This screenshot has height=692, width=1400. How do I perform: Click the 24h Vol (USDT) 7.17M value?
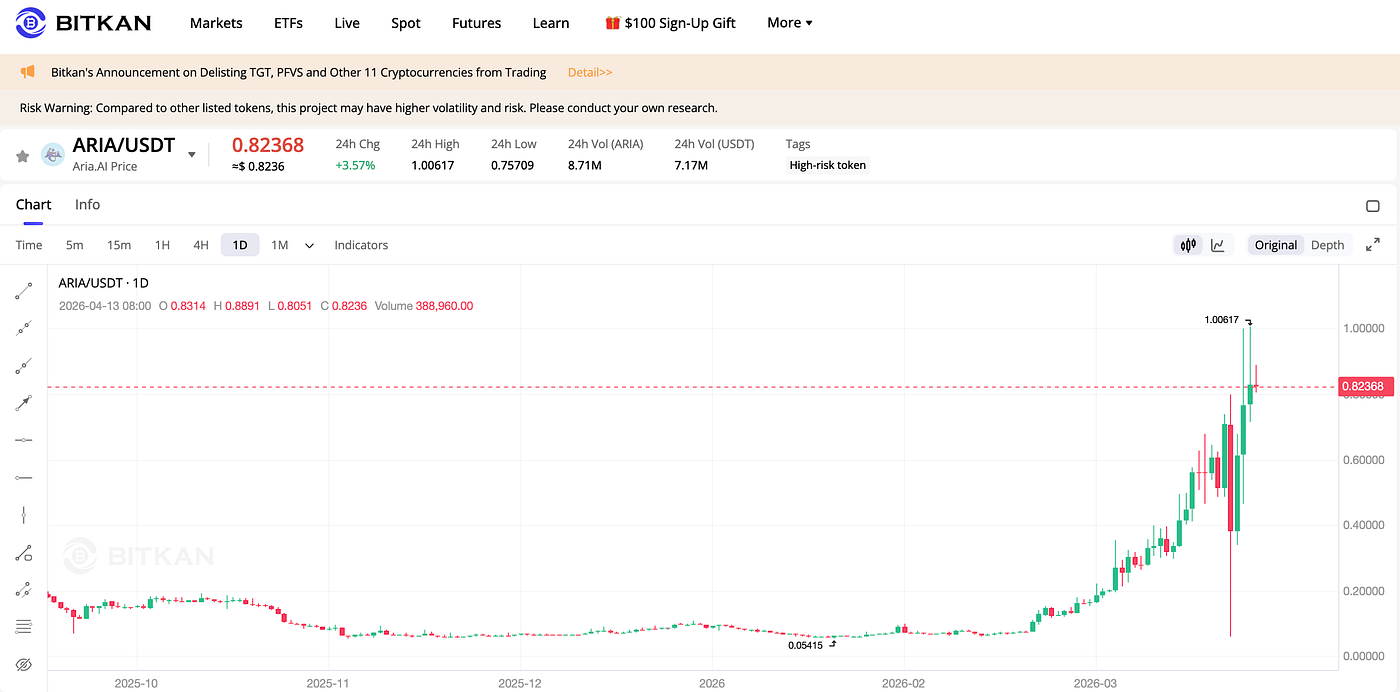pyautogui.click(x=691, y=165)
